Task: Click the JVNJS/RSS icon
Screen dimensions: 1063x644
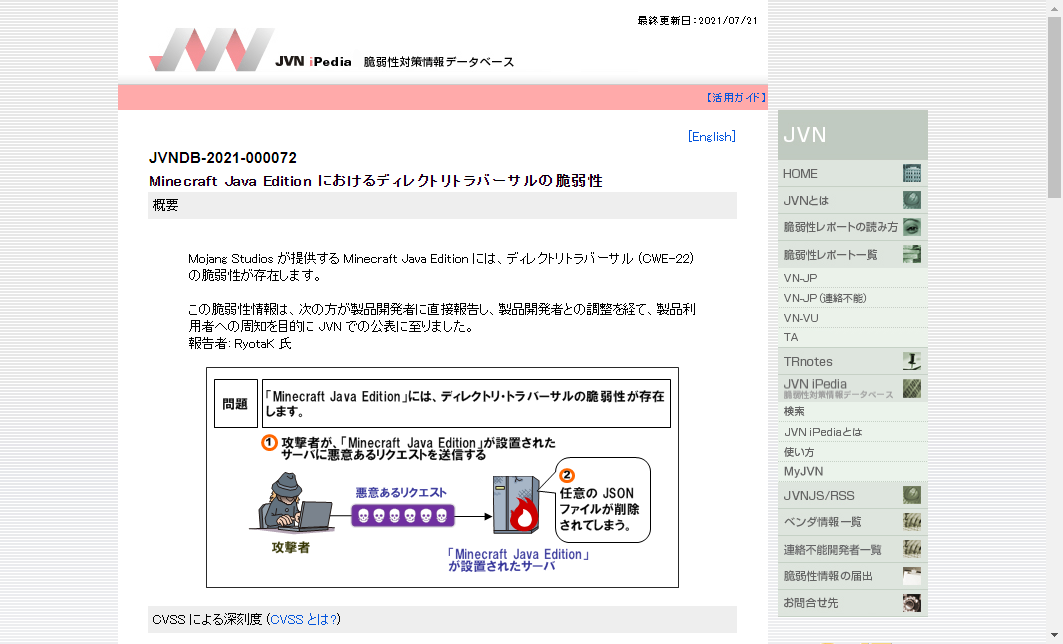Action: (x=910, y=495)
